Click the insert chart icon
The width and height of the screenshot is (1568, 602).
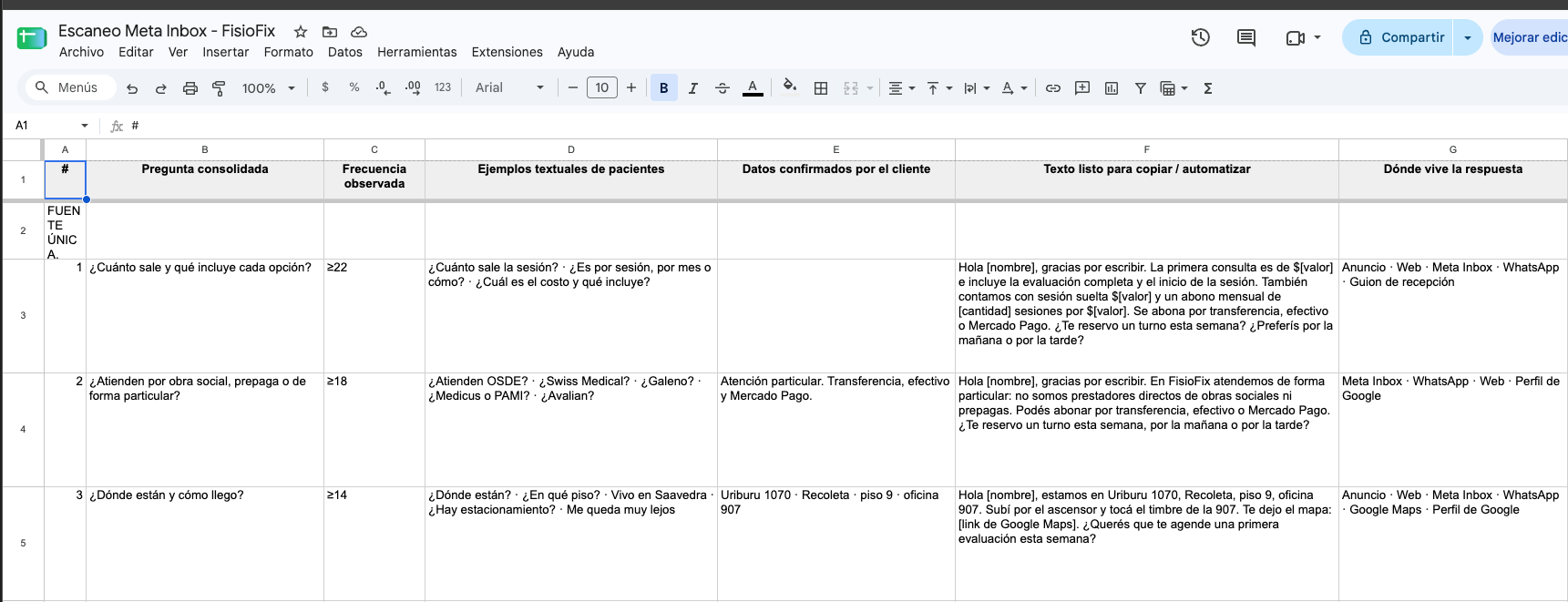click(1111, 88)
